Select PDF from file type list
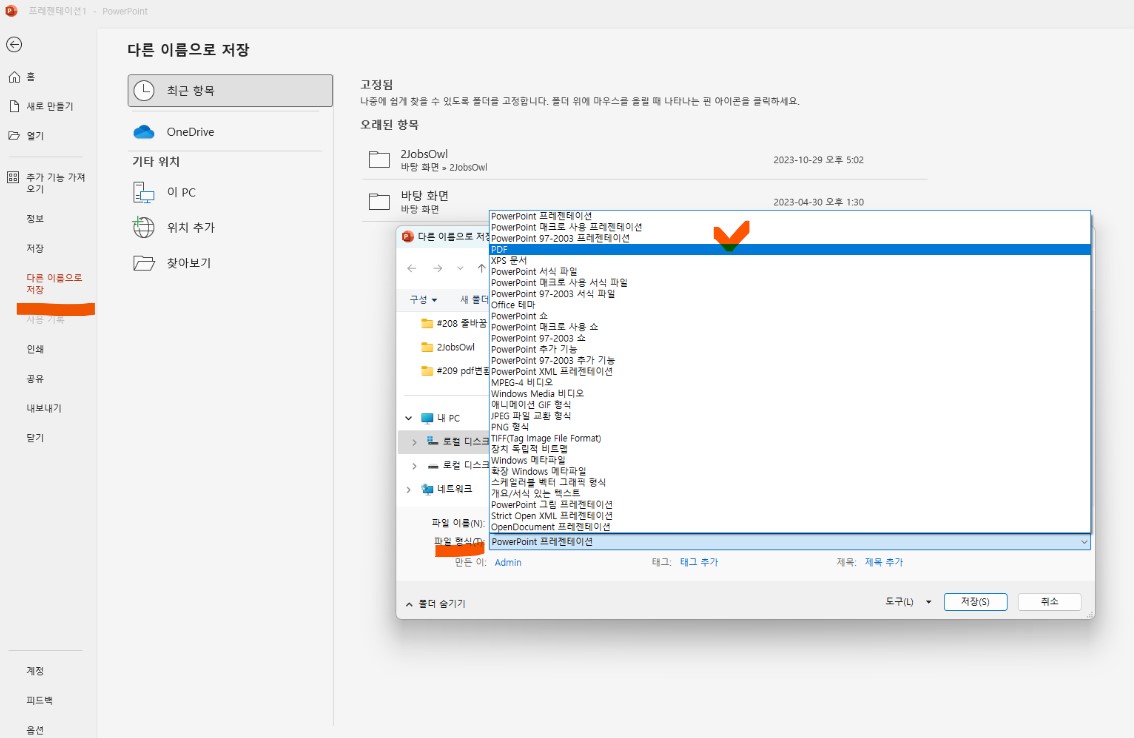Viewport: 1134px width, 738px height. pyautogui.click(x=790, y=250)
